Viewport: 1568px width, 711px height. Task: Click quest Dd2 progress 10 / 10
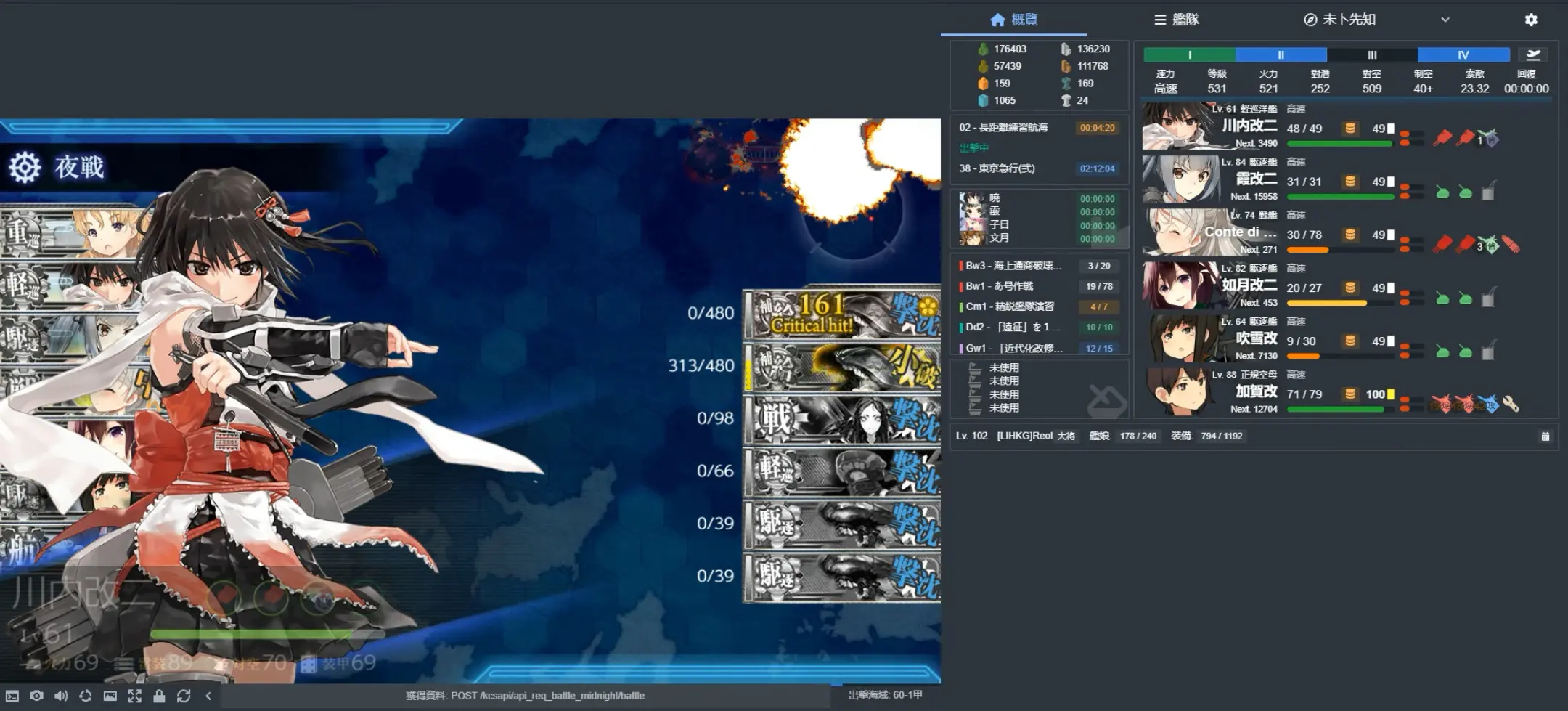[x=1099, y=328]
